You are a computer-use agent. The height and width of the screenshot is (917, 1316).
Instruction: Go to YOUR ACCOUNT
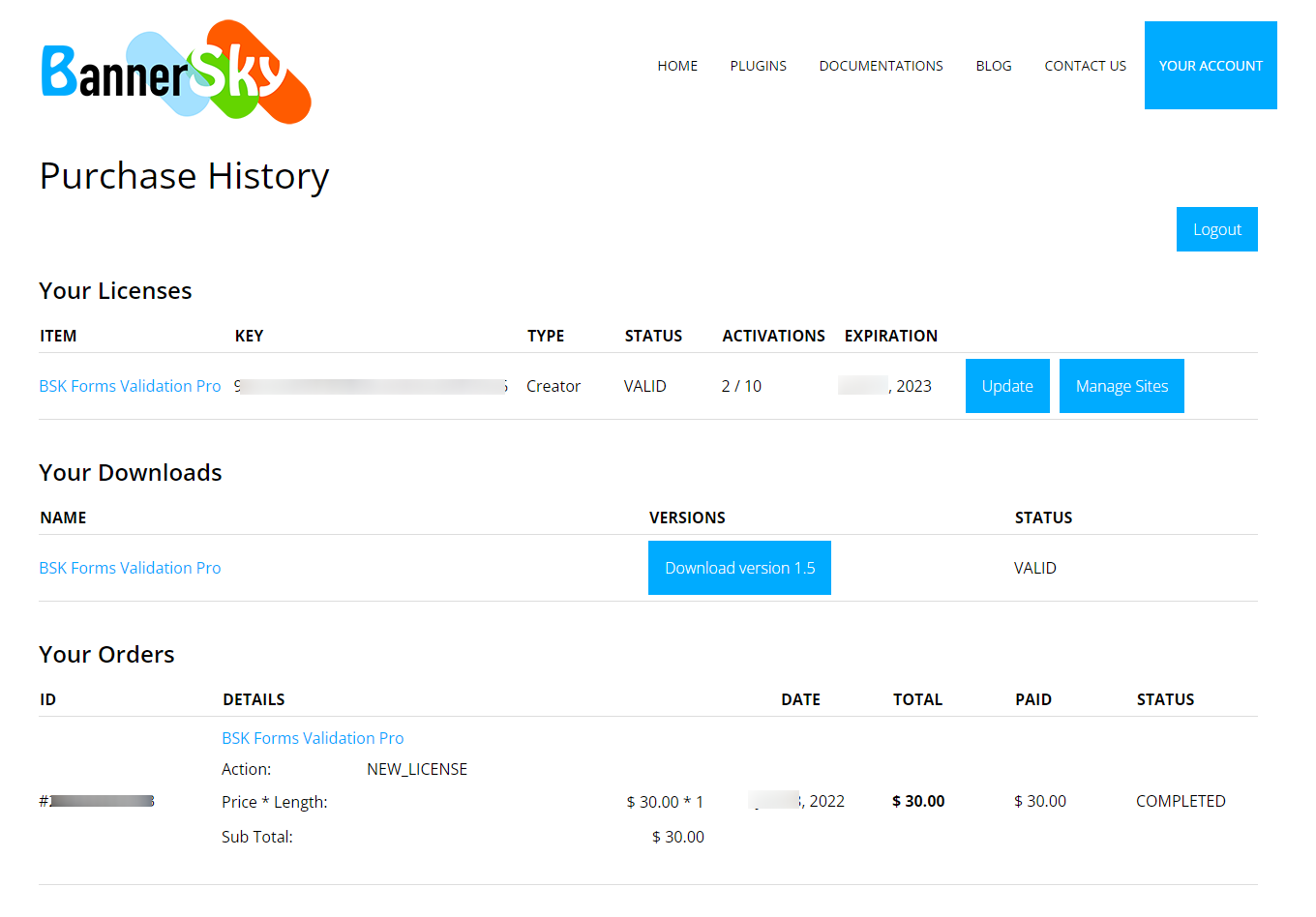point(1211,65)
